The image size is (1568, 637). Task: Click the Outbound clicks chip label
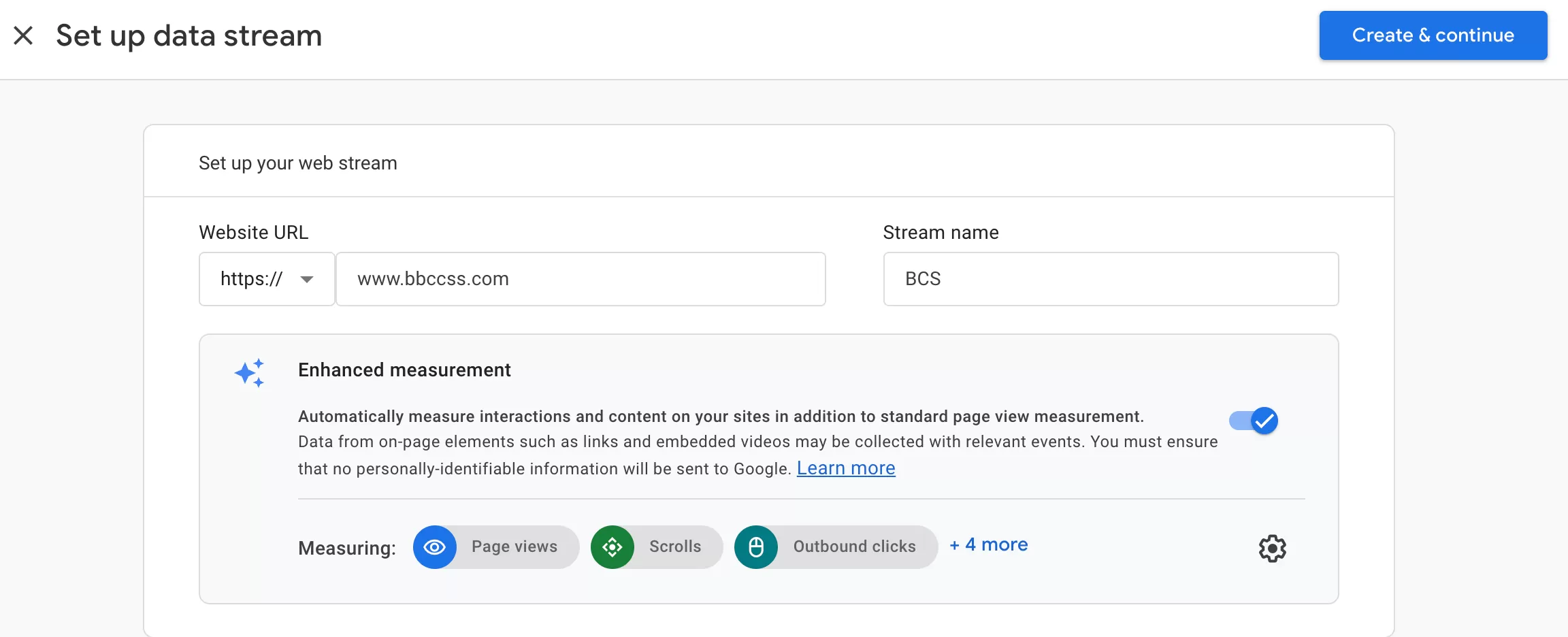pos(855,546)
